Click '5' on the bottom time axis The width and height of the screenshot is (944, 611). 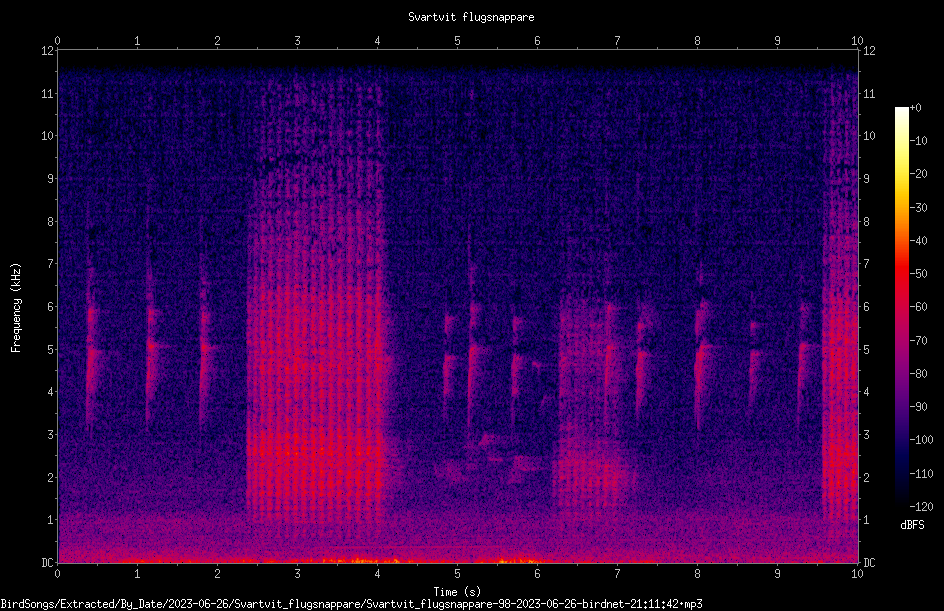(458, 574)
